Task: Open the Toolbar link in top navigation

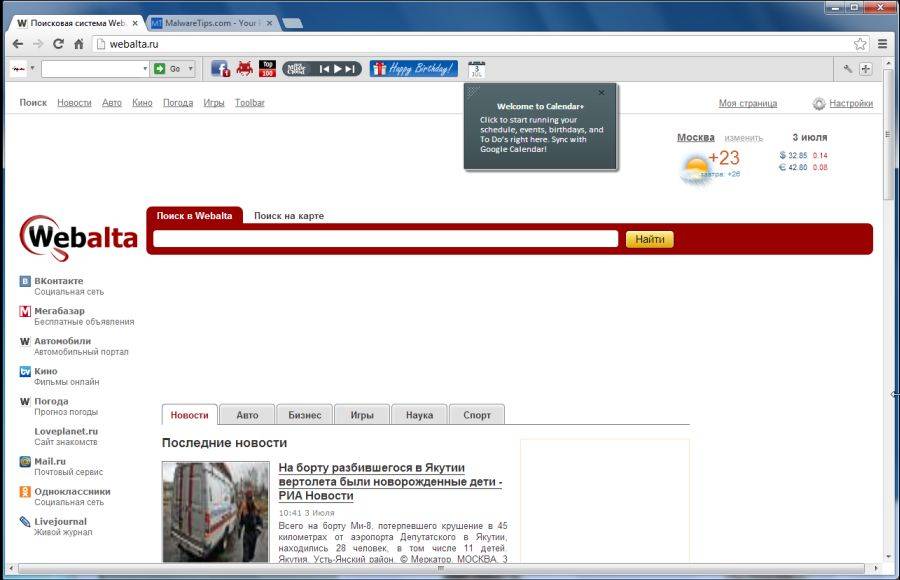Action: point(250,103)
